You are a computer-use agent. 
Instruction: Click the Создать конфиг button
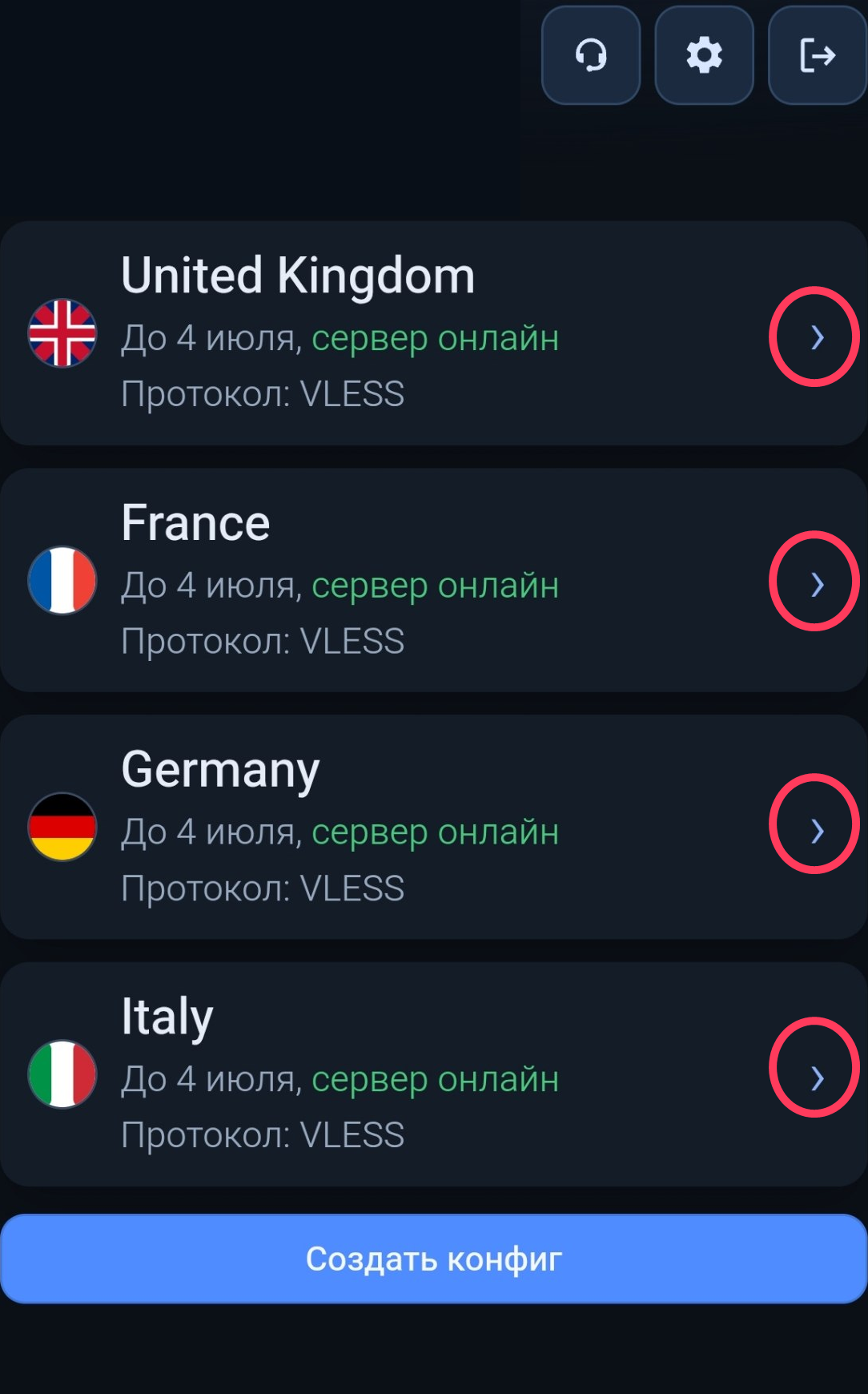(434, 1259)
